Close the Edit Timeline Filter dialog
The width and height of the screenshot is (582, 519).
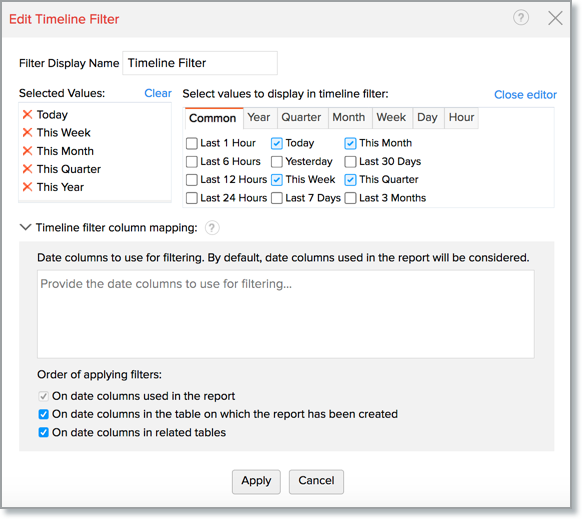555,18
